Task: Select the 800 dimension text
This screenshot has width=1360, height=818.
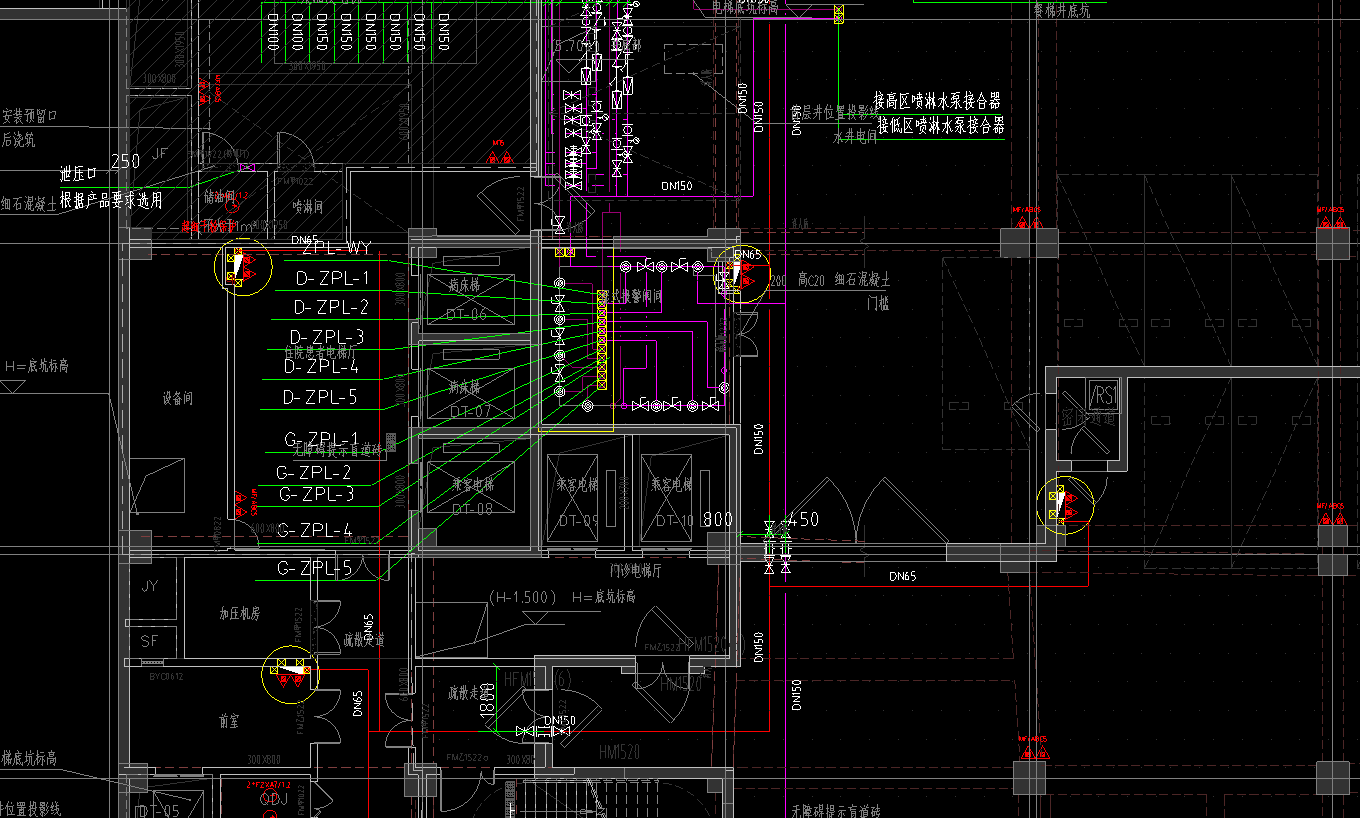Action: click(717, 519)
